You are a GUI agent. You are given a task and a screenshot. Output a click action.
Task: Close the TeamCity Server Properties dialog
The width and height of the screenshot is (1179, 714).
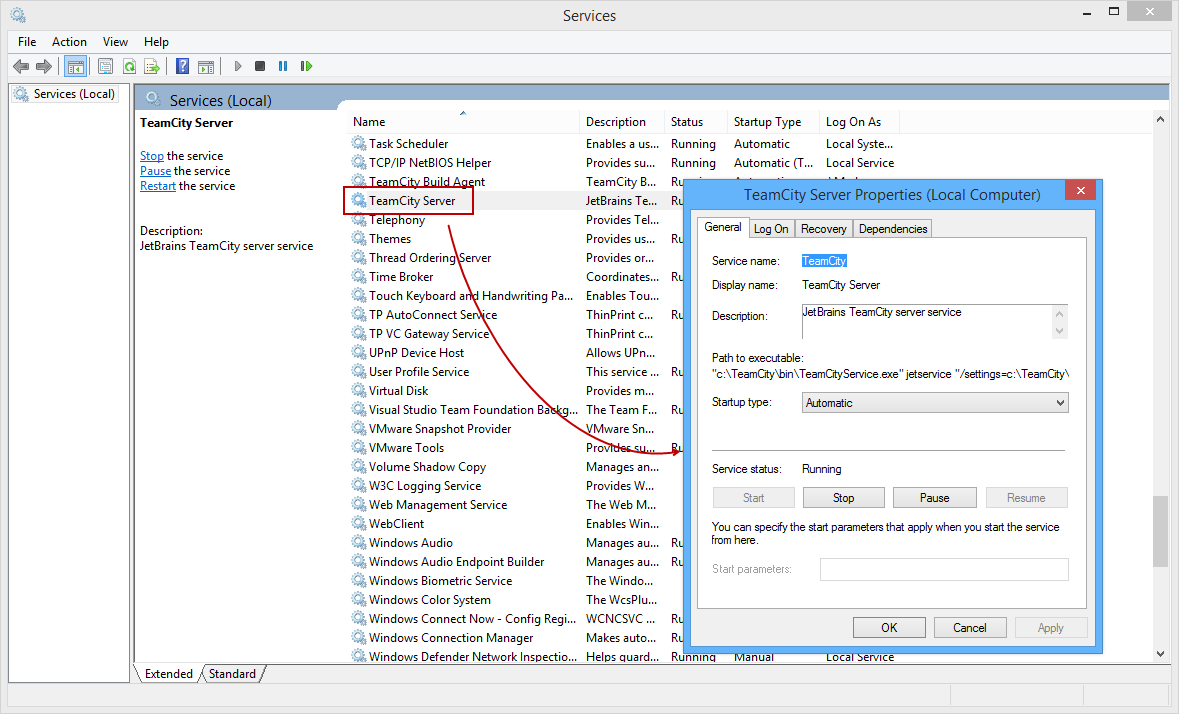(1080, 190)
